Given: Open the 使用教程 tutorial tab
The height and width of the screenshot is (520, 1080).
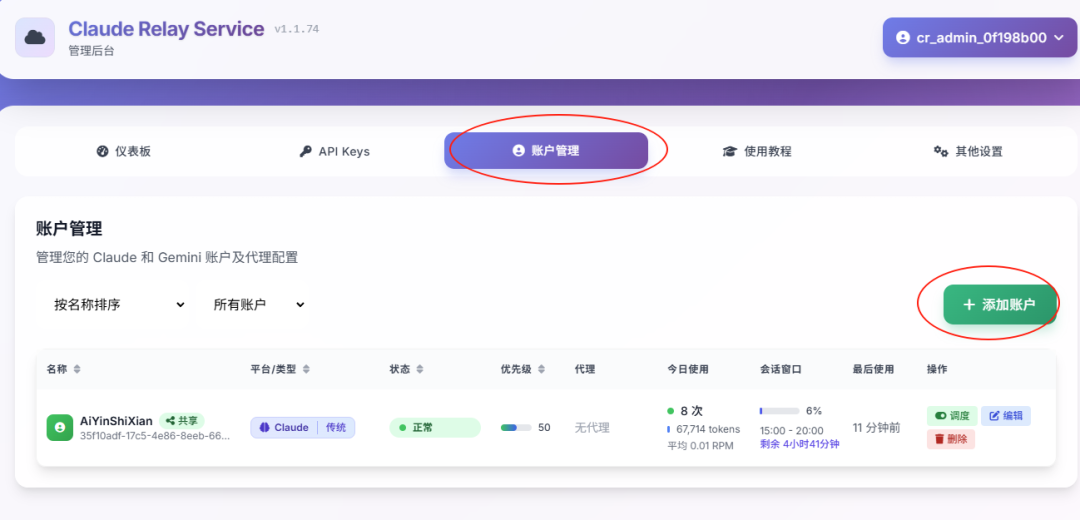Looking at the screenshot, I should point(756,152).
